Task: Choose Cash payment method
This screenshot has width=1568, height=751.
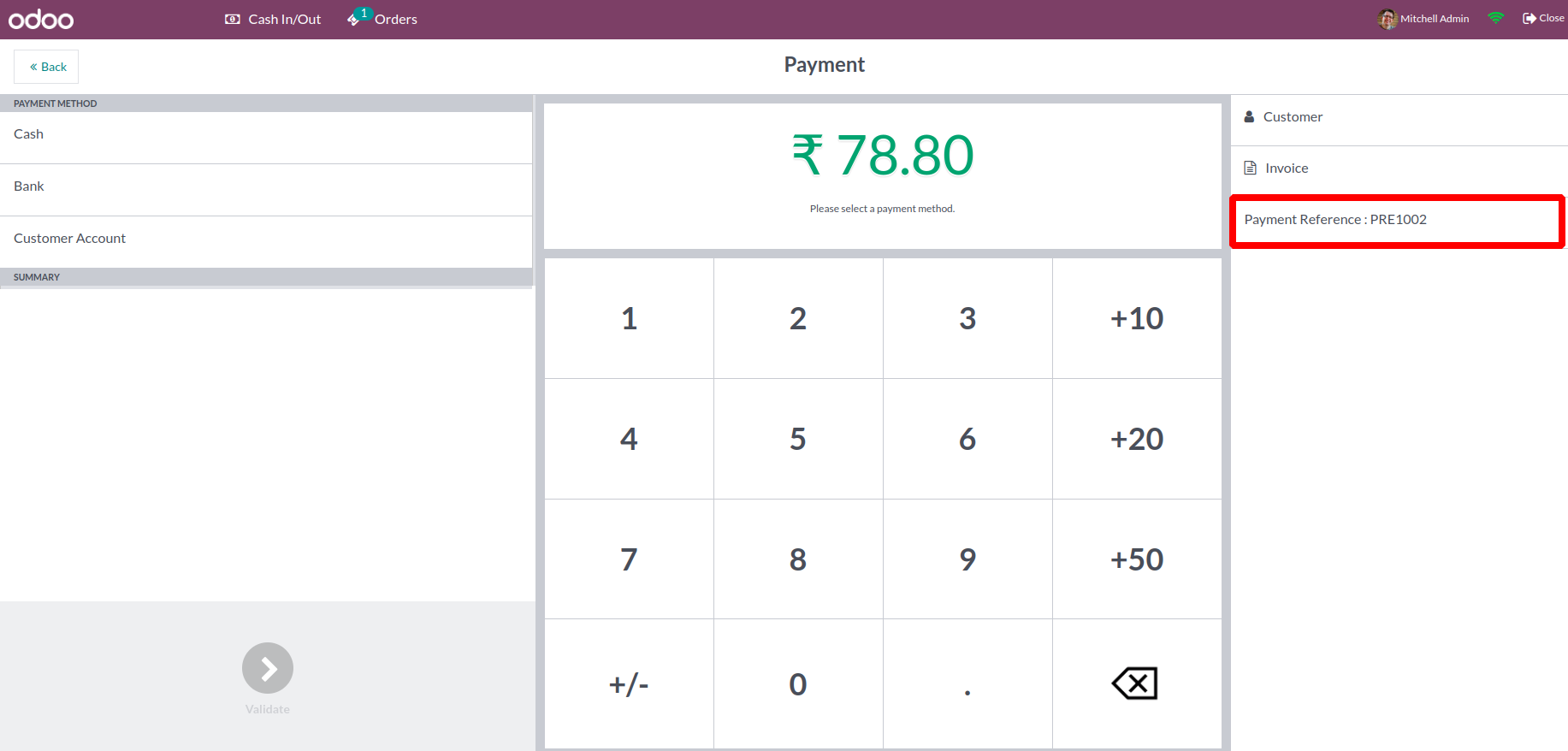Action: [265, 135]
